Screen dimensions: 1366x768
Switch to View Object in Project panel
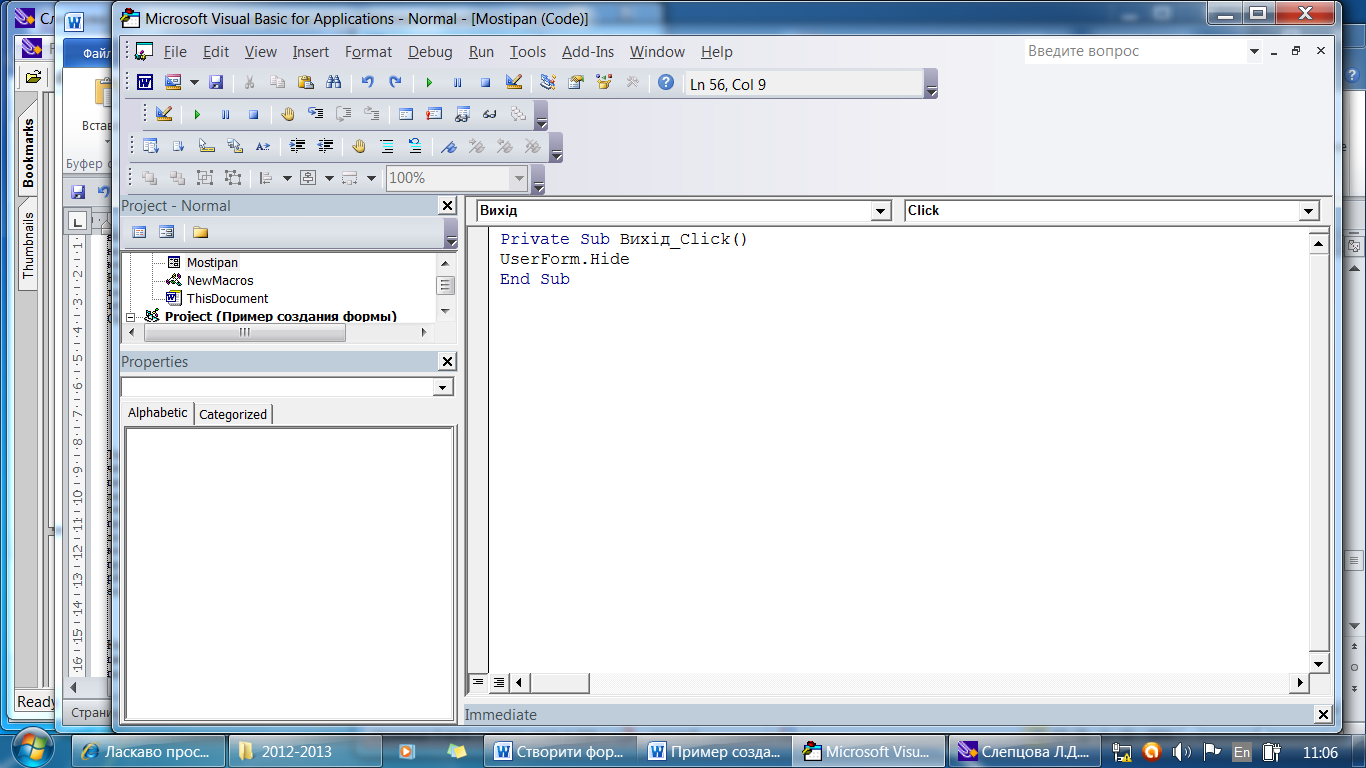166,232
